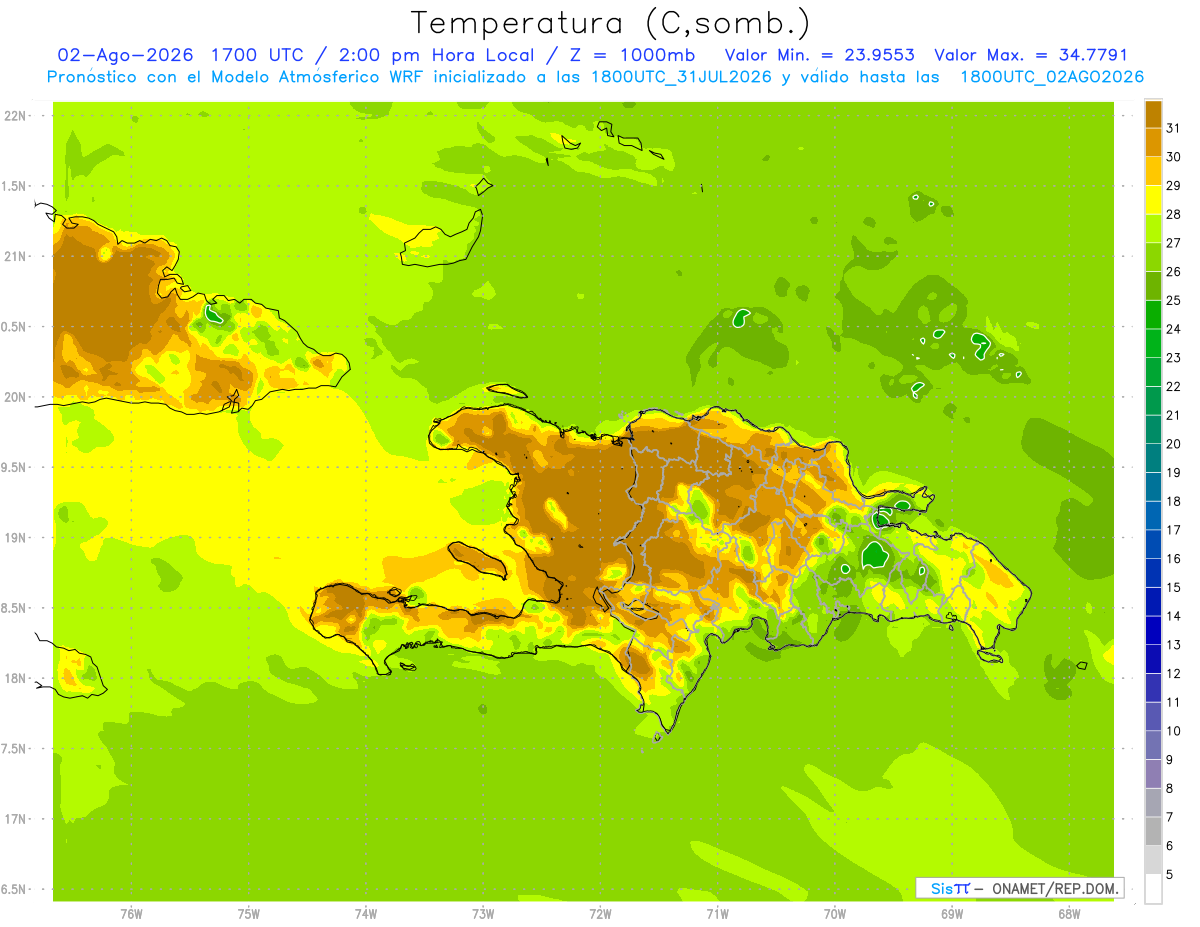The height and width of the screenshot is (927, 1200).
Task: Click the "74W" longitude axis label
Action: pyautogui.click(x=365, y=914)
